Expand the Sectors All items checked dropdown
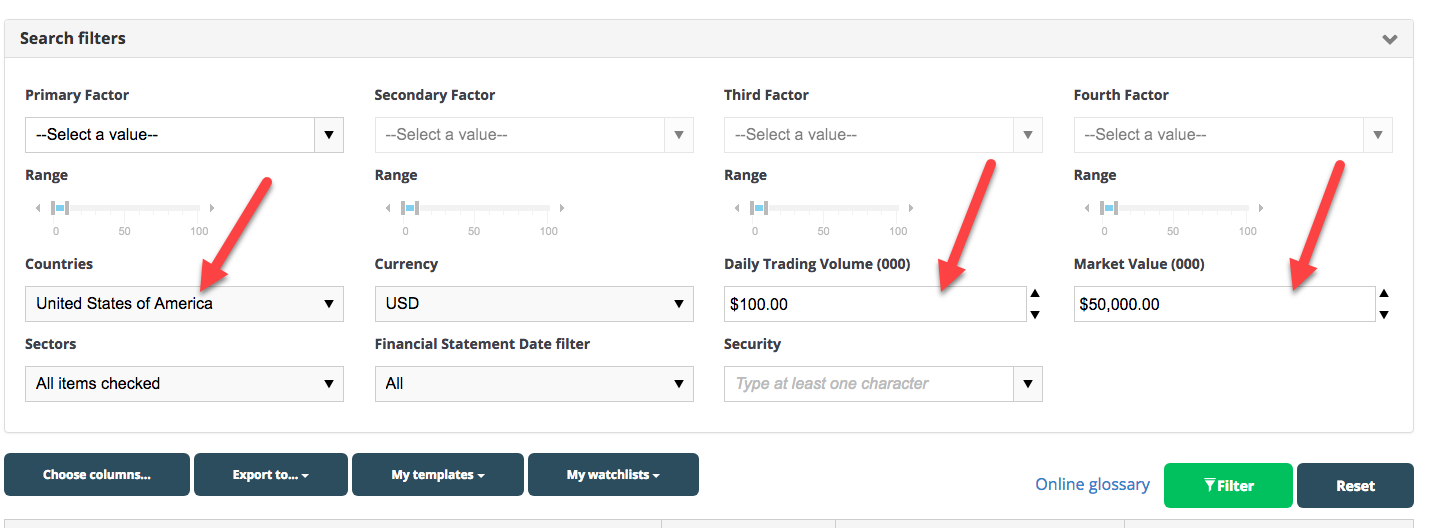Screen dimensions: 1429x528 coord(184,384)
